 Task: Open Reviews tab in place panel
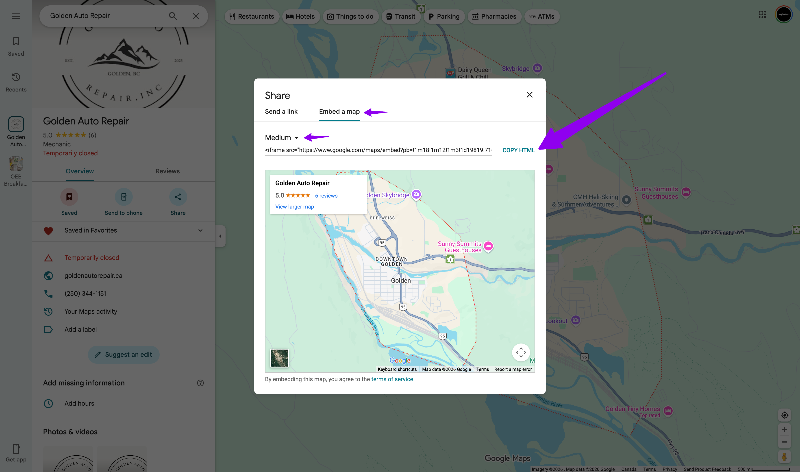pos(167,171)
